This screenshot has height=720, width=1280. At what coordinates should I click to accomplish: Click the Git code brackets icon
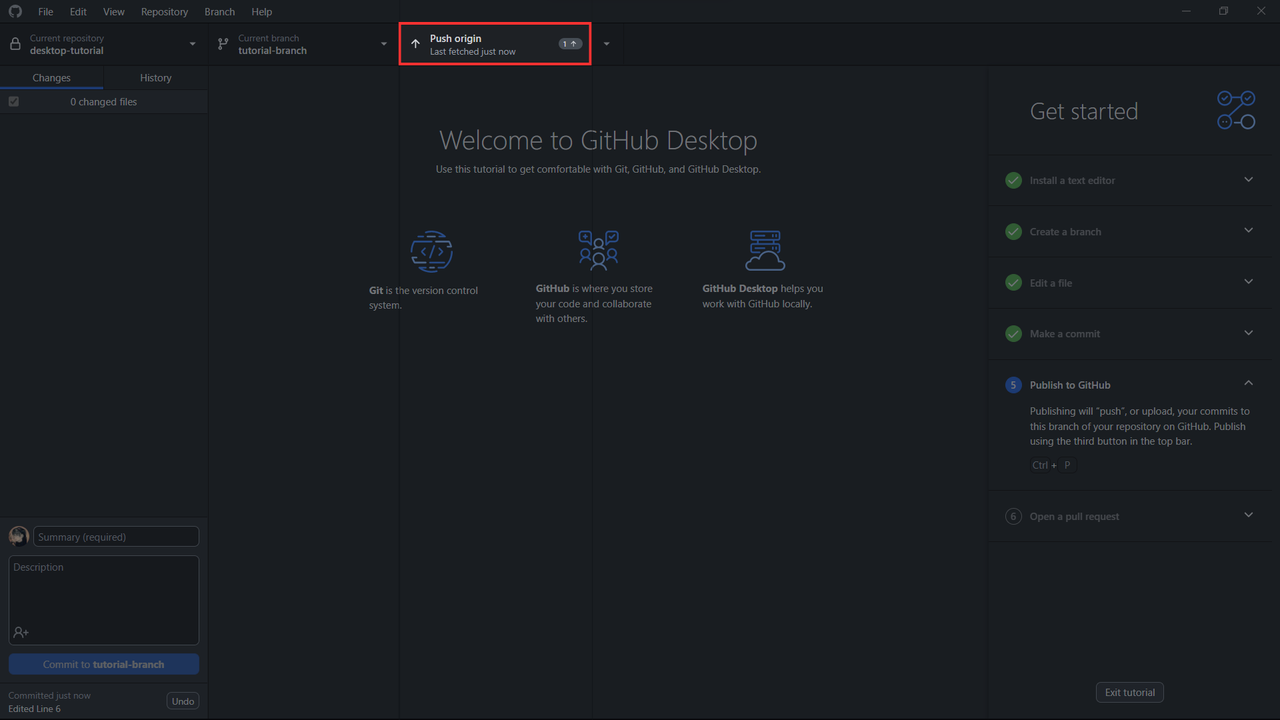click(x=432, y=252)
